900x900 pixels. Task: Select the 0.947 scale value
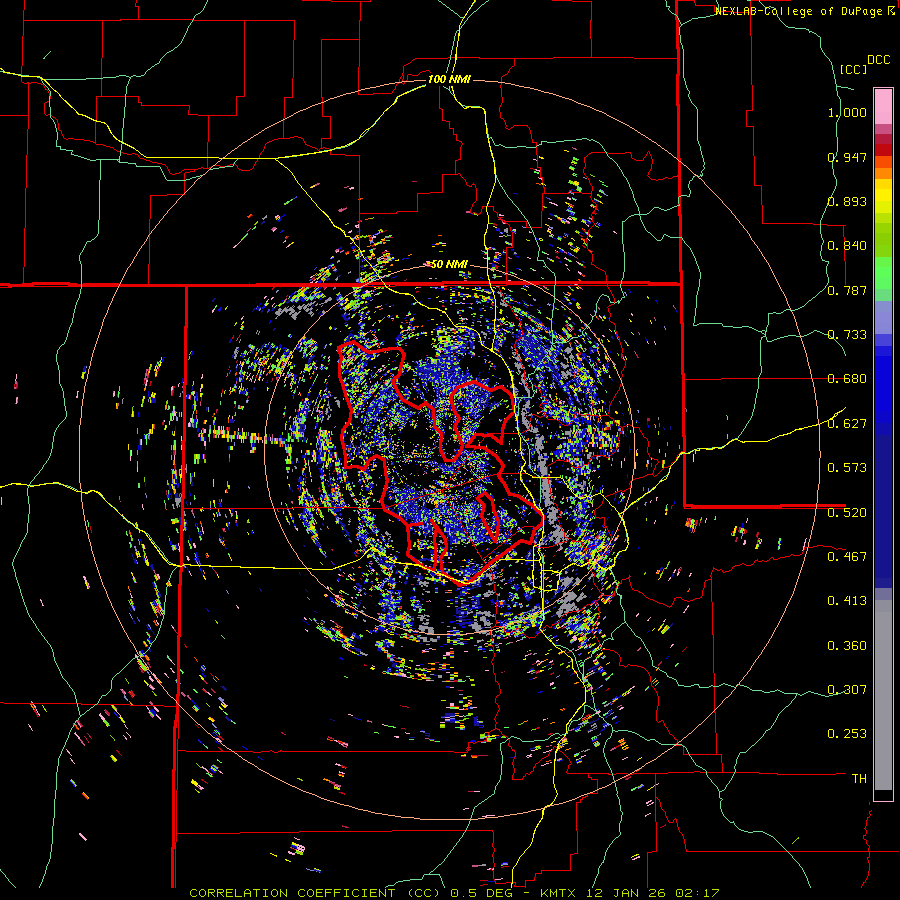click(x=847, y=157)
